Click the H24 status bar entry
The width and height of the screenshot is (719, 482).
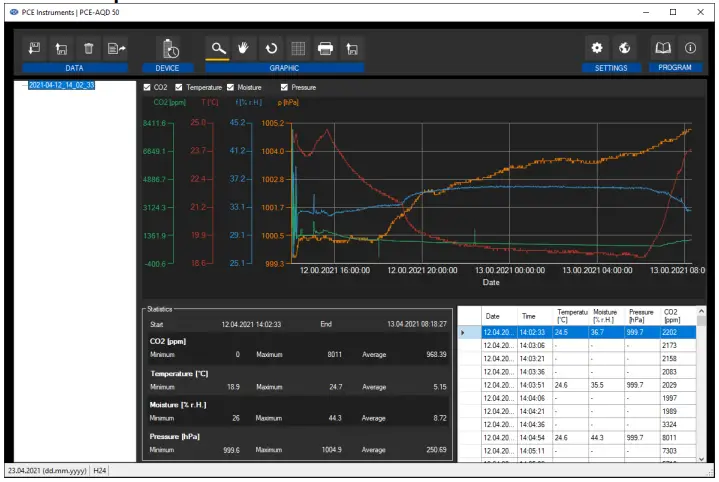pyautogui.click(x=100, y=471)
